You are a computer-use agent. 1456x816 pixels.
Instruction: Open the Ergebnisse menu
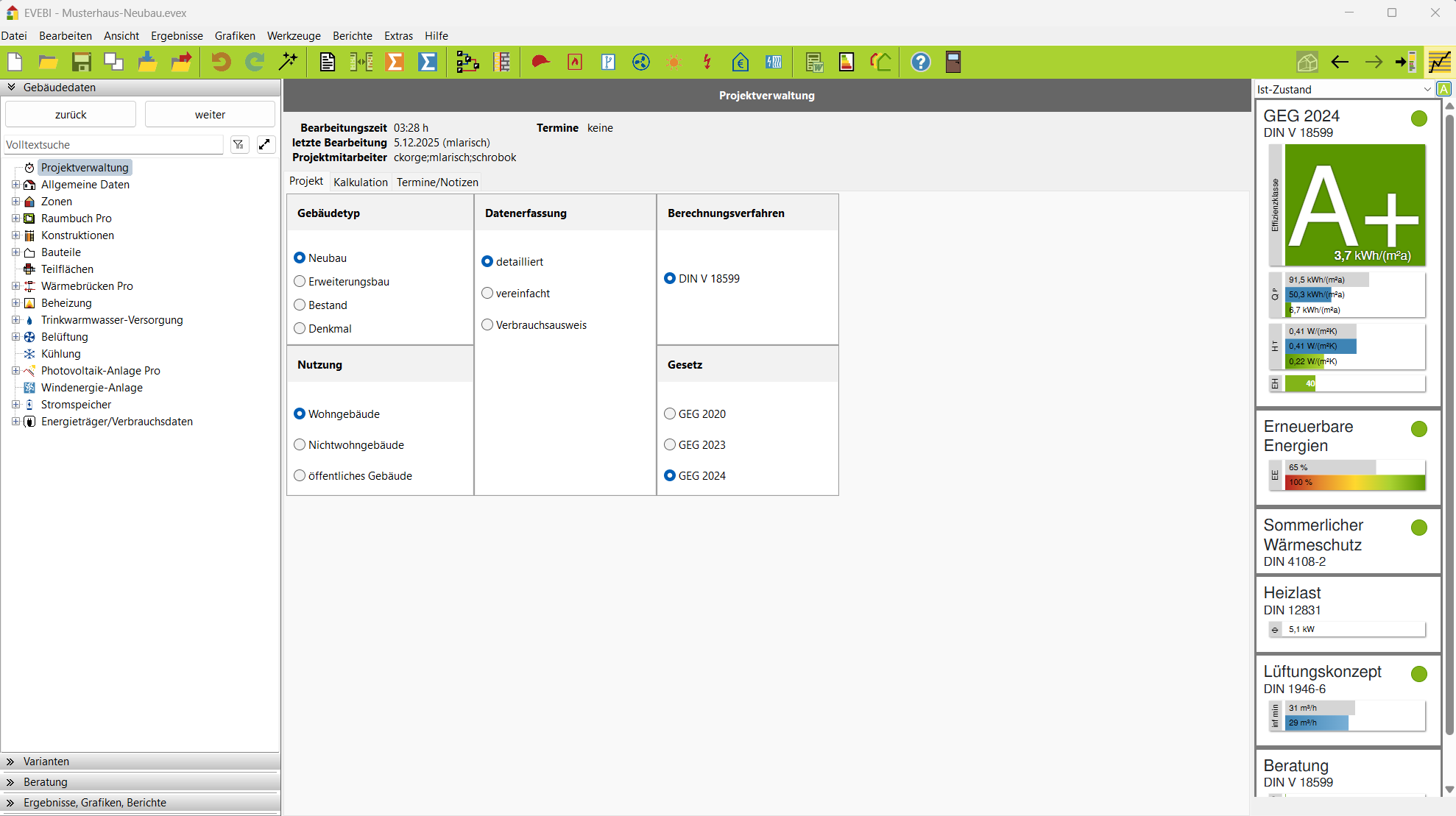coord(177,36)
